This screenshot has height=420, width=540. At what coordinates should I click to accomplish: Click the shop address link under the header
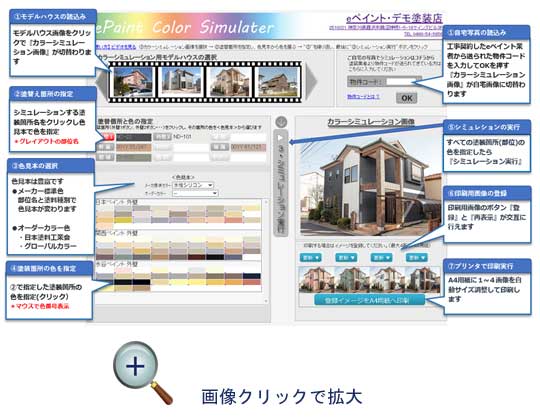[385, 28]
